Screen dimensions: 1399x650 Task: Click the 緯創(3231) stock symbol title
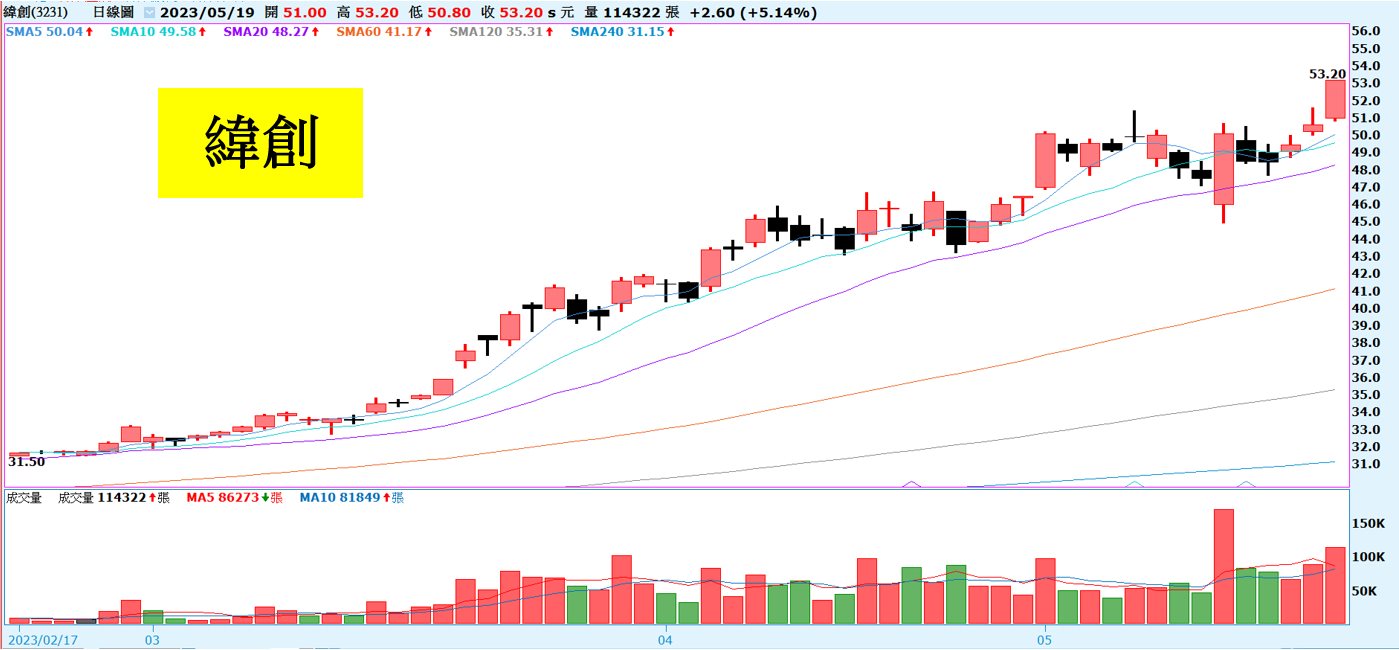tap(37, 13)
